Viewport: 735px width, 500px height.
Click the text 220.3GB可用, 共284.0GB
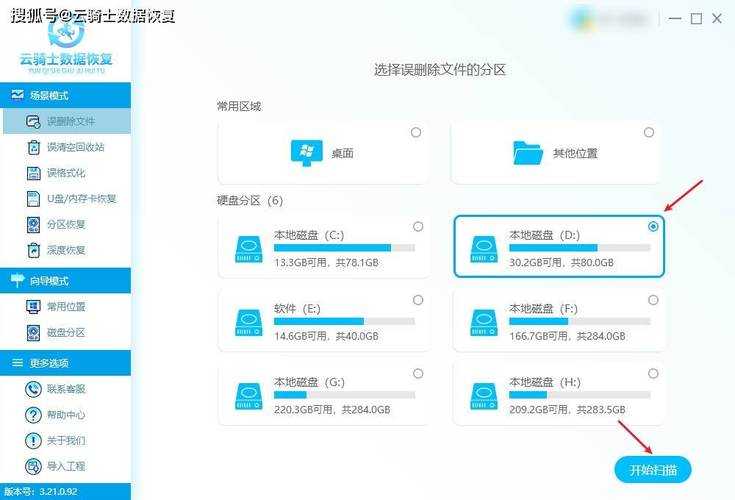pyautogui.click(x=332, y=410)
